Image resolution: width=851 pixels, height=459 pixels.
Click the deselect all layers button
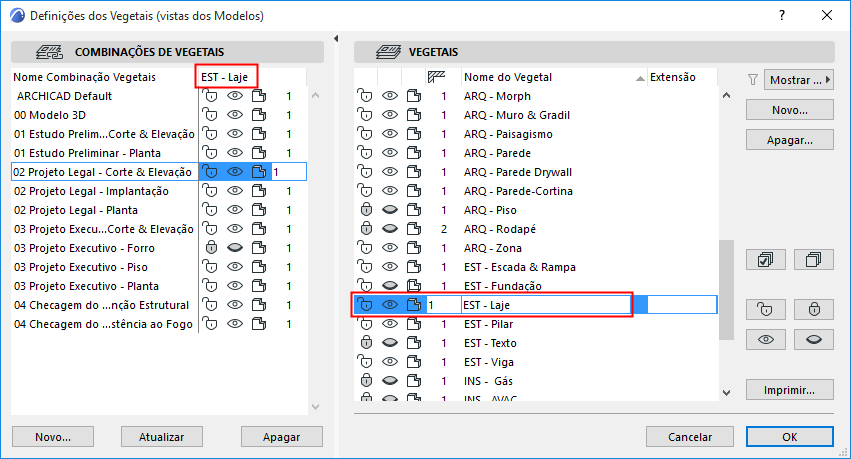click(x=813, y=260)
